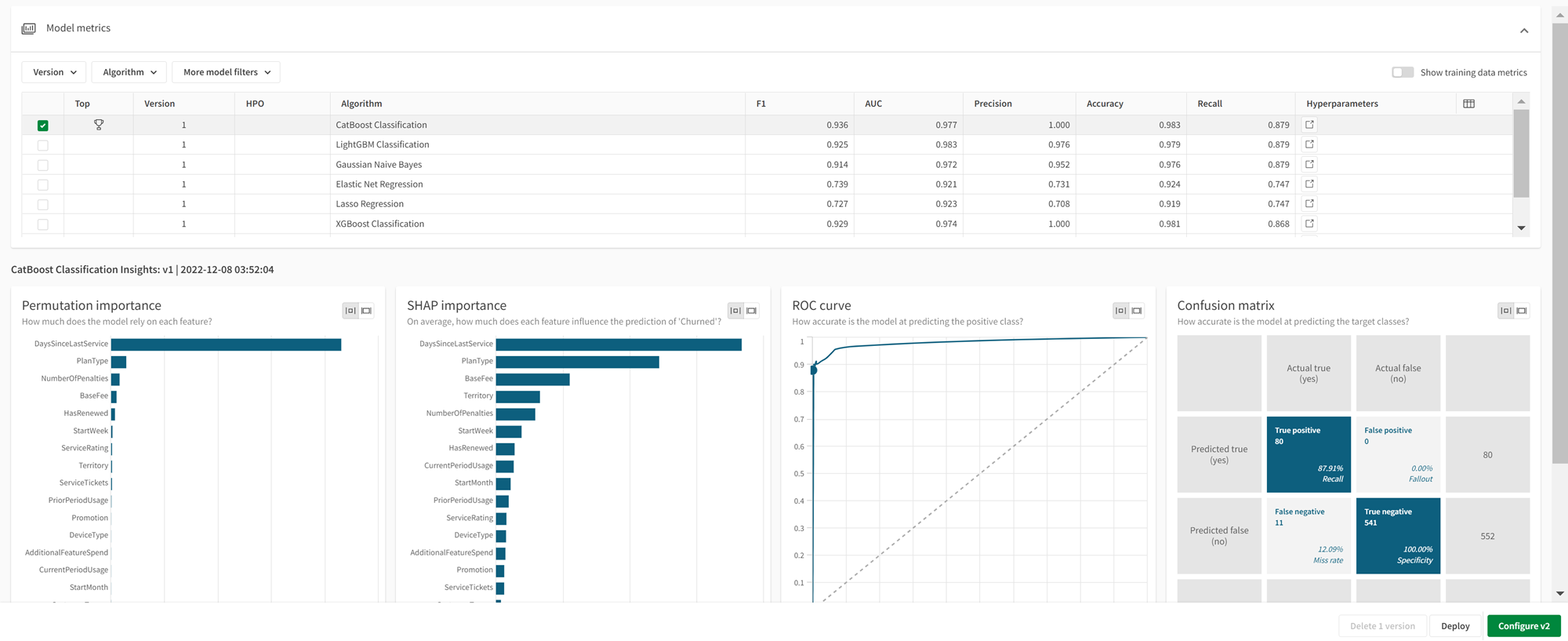
Task: Check the Lasso Regression row checkbox
Action: click(x=43, y=204)
